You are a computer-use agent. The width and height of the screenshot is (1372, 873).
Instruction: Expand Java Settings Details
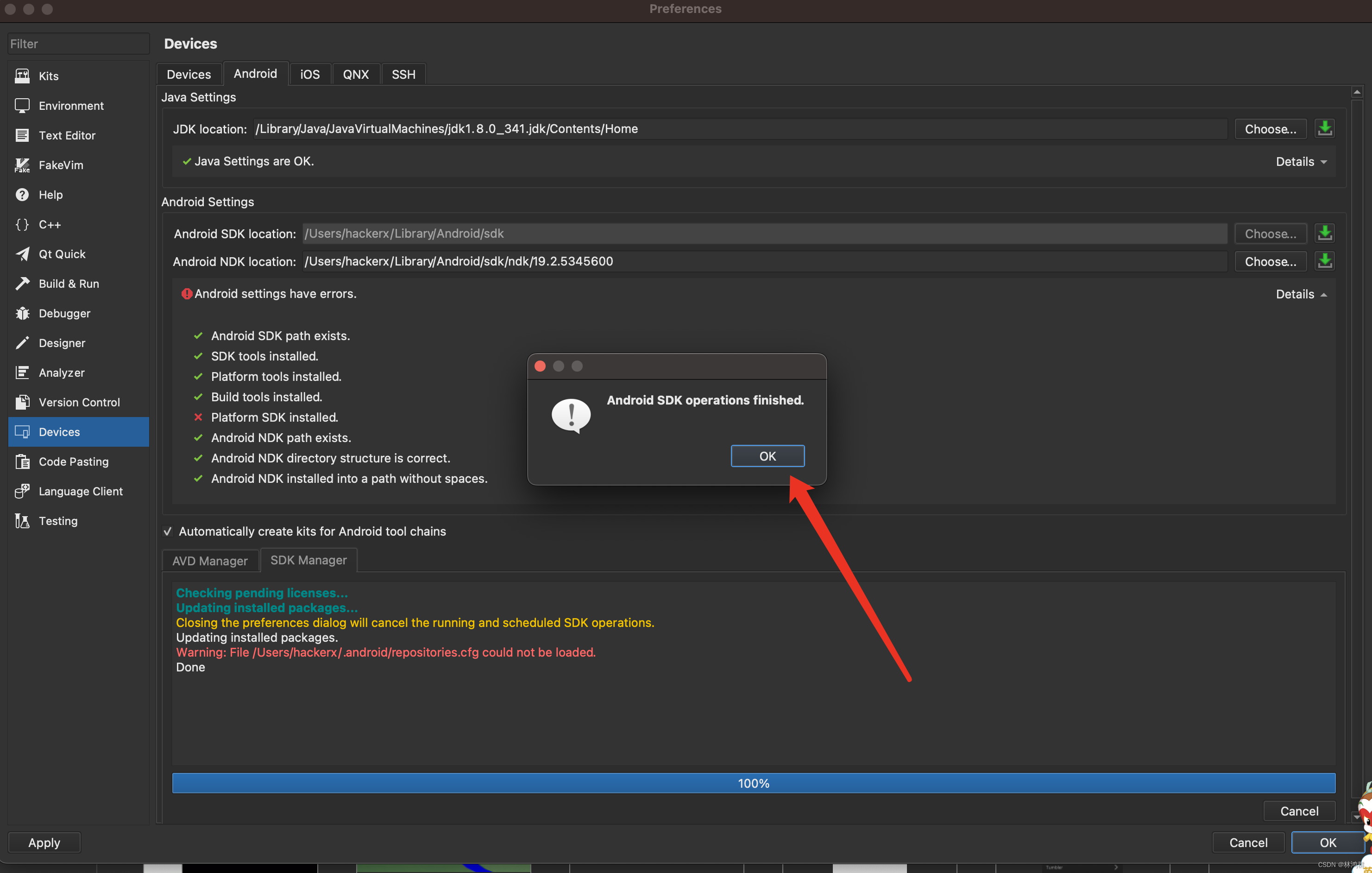click(1301, 161)
